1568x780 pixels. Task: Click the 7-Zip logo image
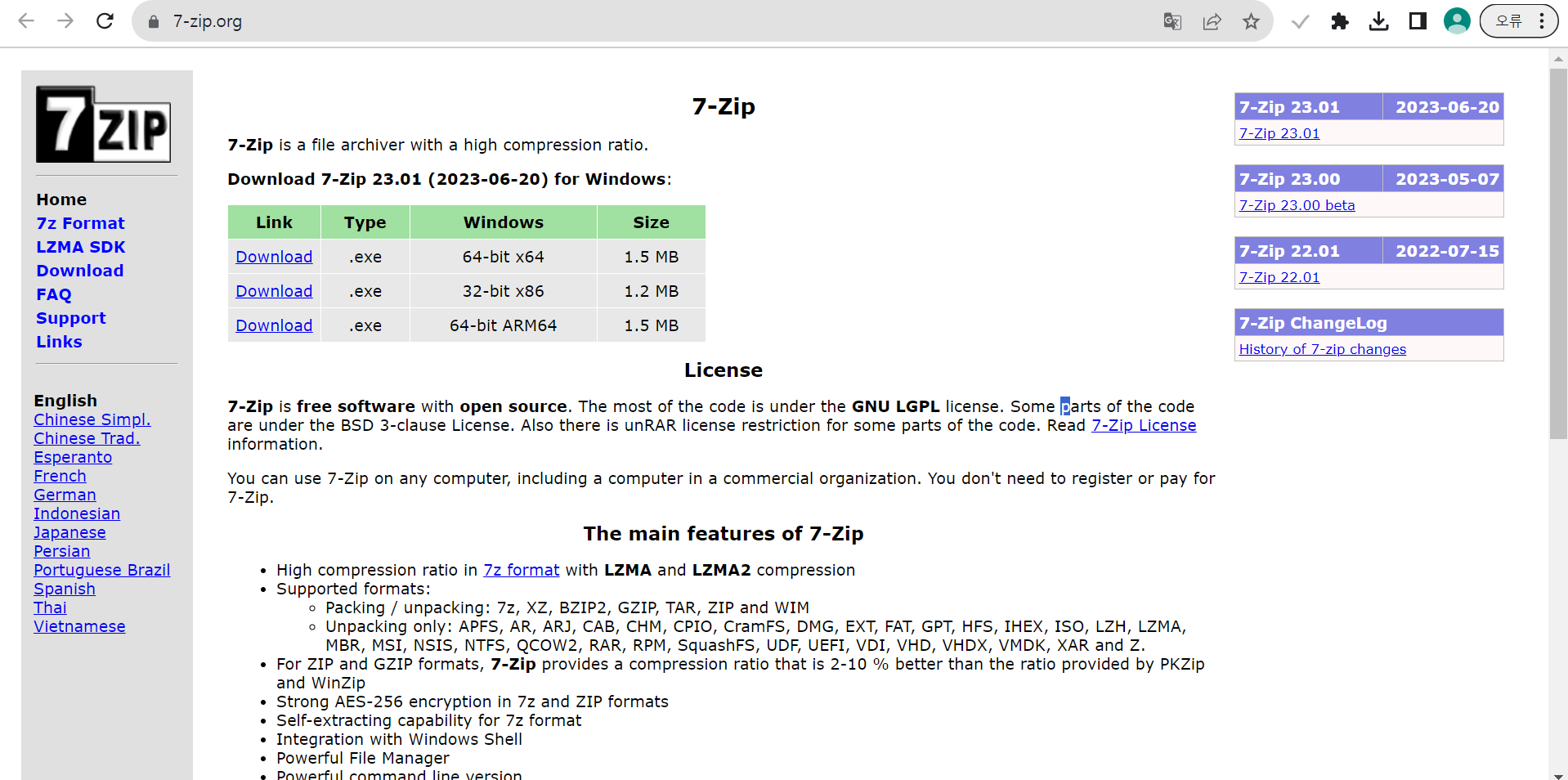click(103, 124)
